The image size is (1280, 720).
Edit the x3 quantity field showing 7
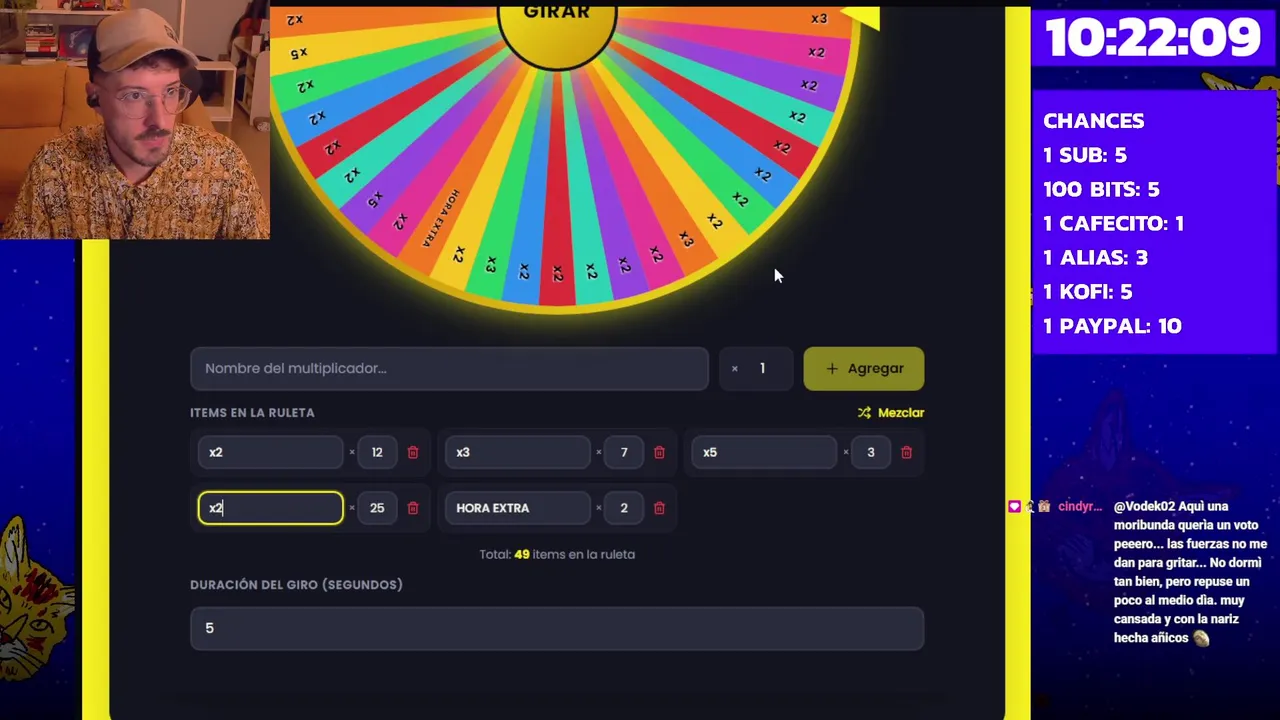624,452
